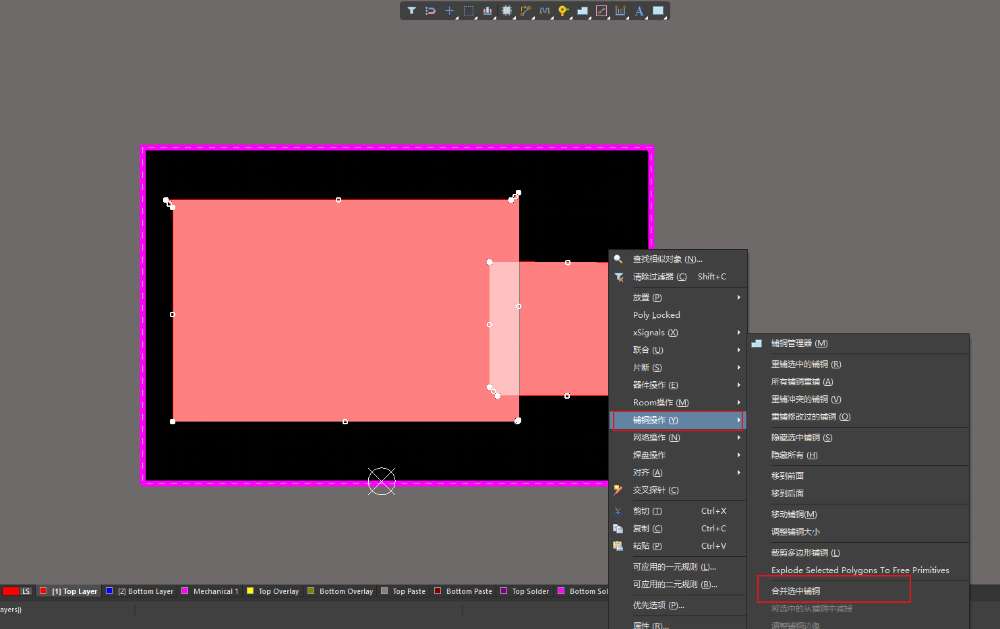Open the align objects toolbar icon
This screenshot has width=1000, height=629.
point(487,11)
